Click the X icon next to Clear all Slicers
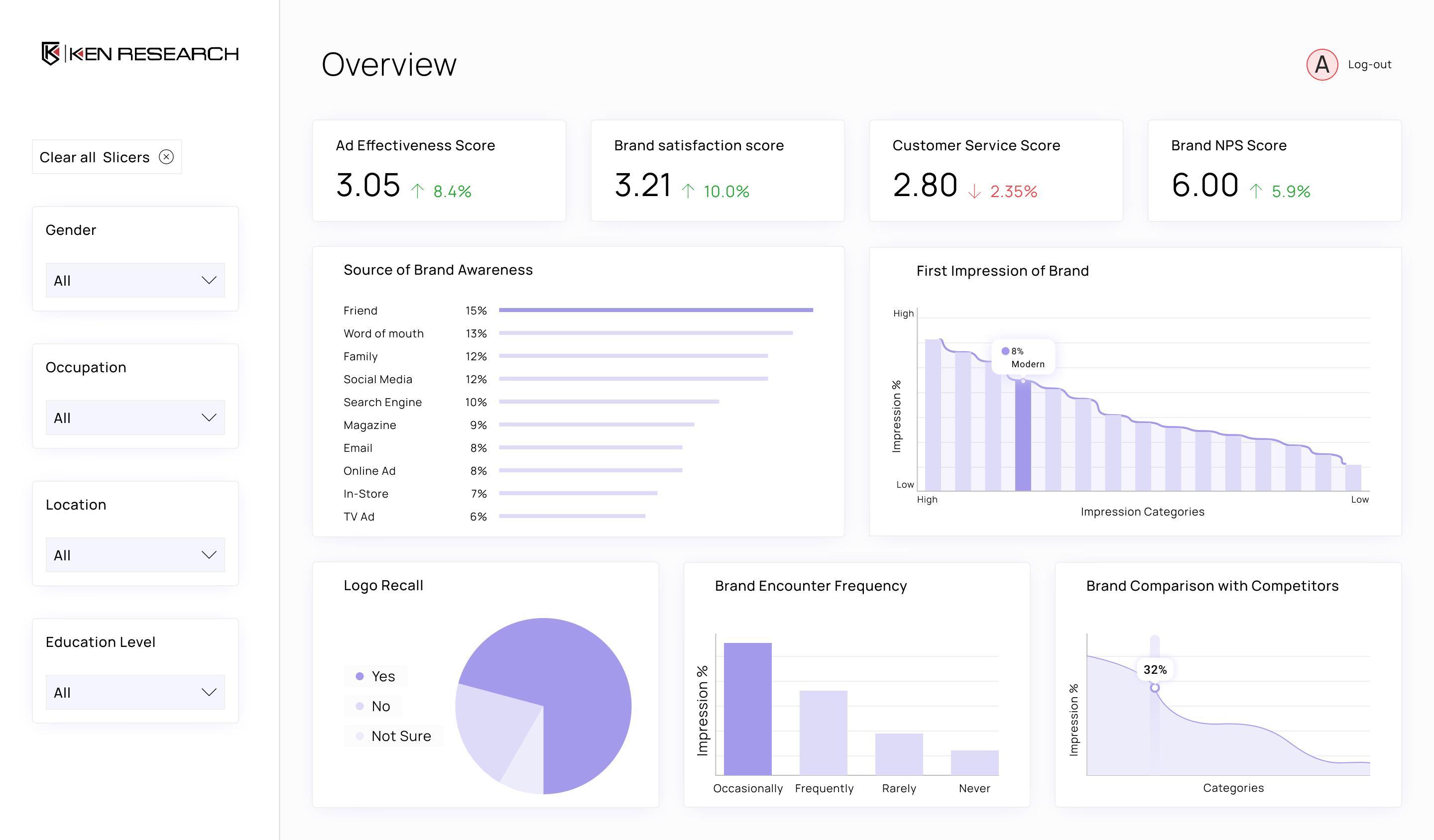Image resolution: width=1434 pixels, height=840 pixels. tap(167, 157)
